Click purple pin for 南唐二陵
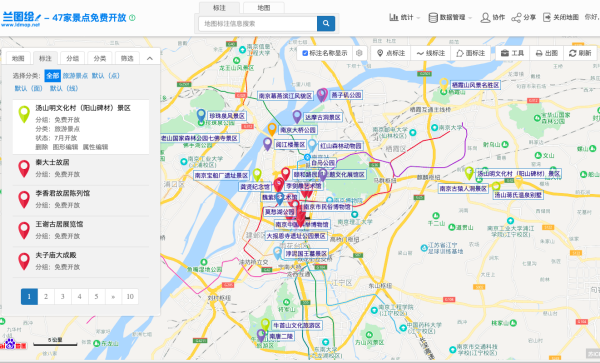Viewport: 600px width, 363px height. tap(261, 335)
